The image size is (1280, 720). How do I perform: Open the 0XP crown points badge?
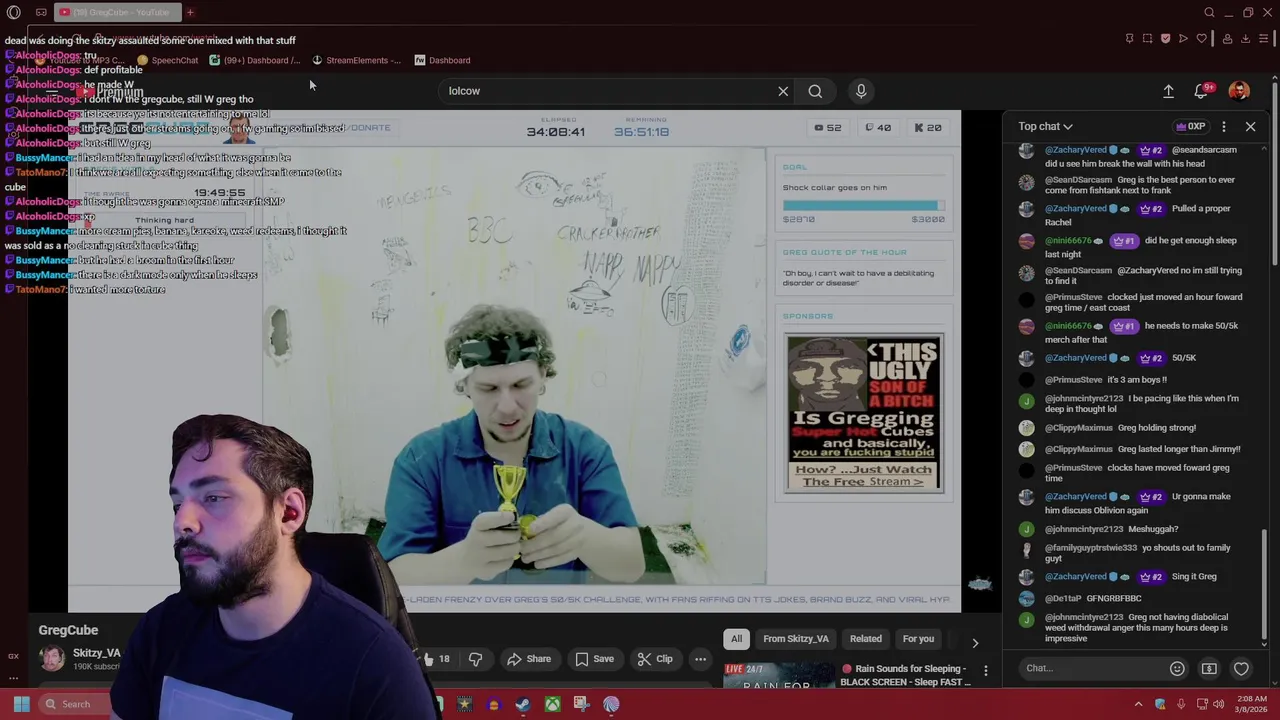[1191, 126]
